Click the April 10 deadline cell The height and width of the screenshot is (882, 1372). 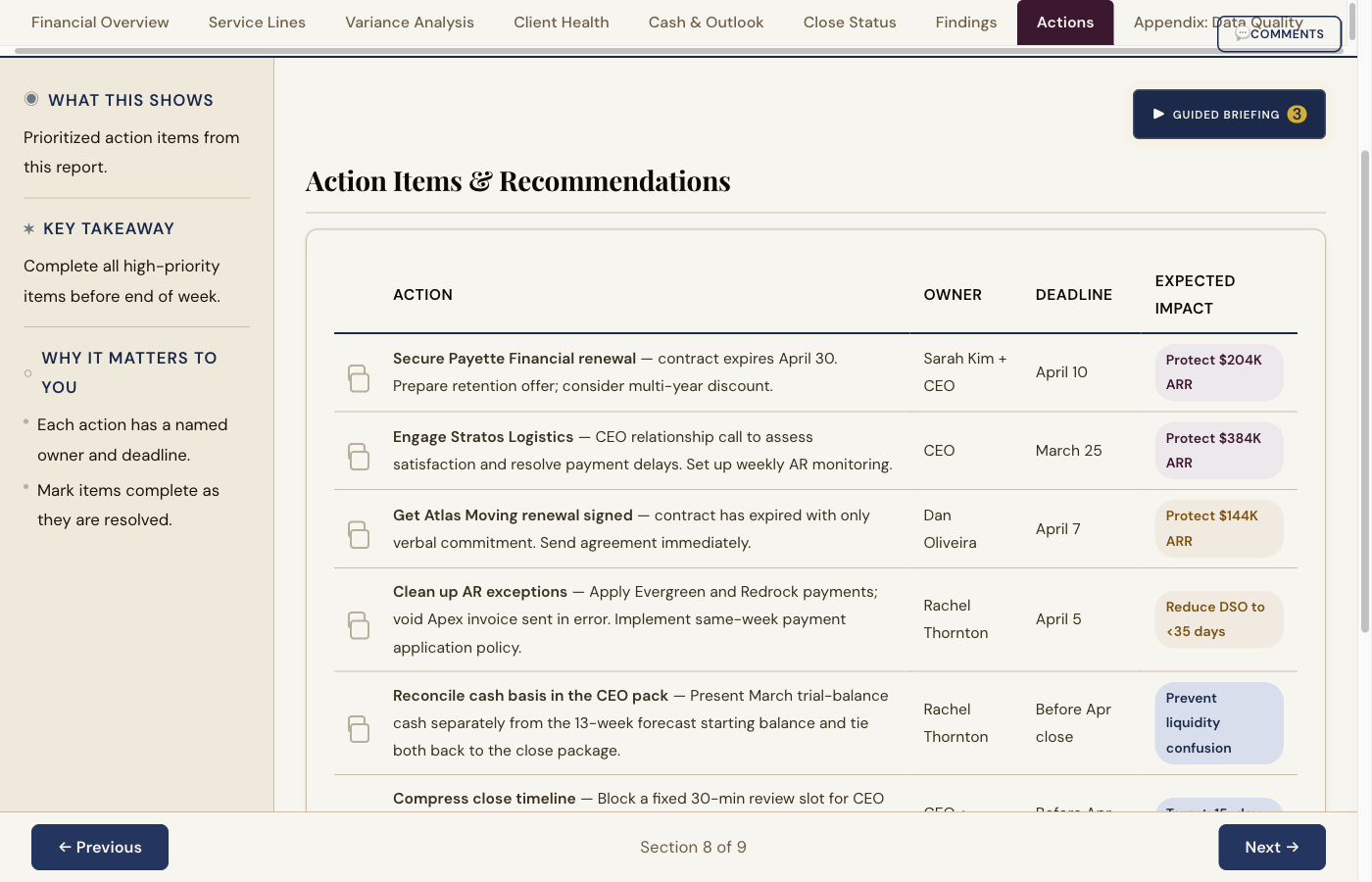pos(1061,372)
